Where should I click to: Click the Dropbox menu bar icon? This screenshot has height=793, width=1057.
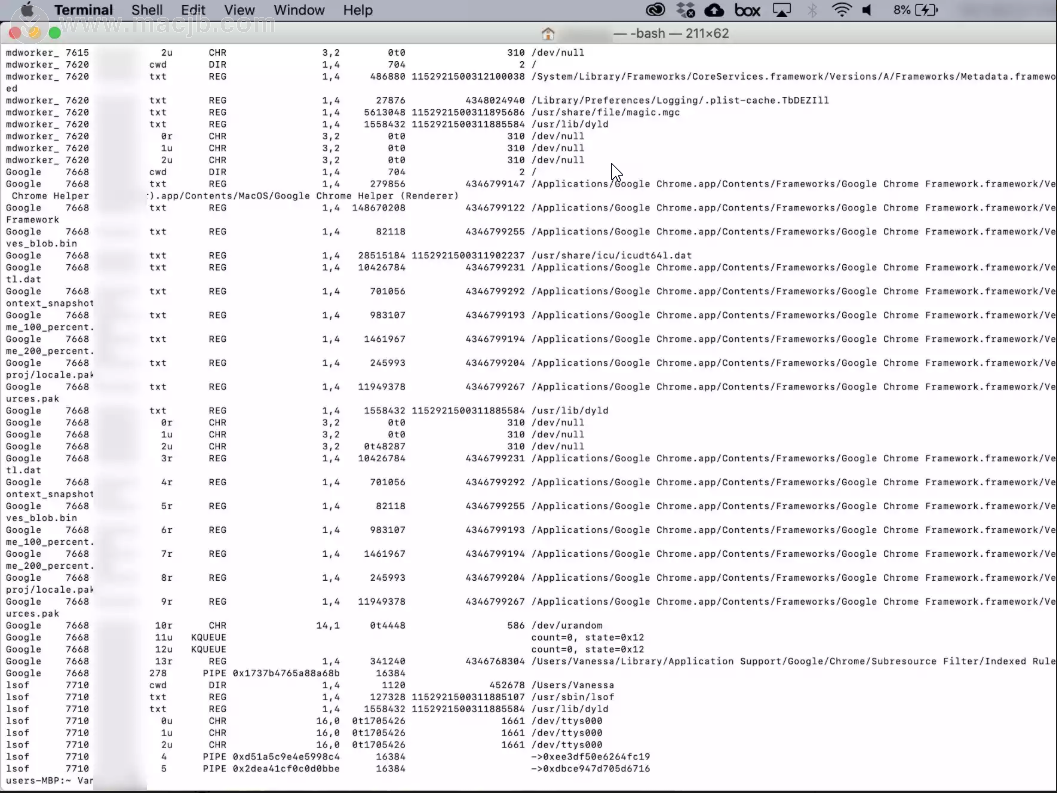tap(686, 10)
